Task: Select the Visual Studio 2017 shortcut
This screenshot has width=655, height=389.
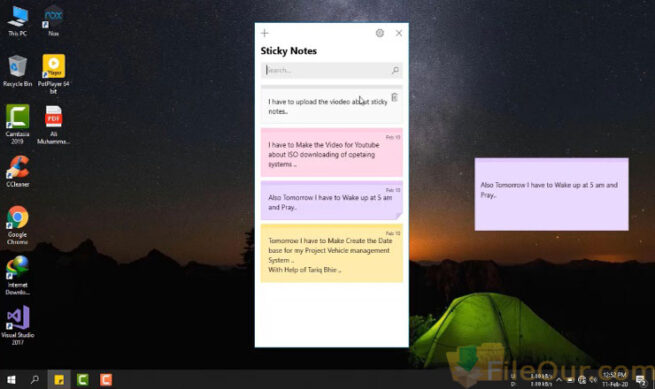Action: coord(18,325)
